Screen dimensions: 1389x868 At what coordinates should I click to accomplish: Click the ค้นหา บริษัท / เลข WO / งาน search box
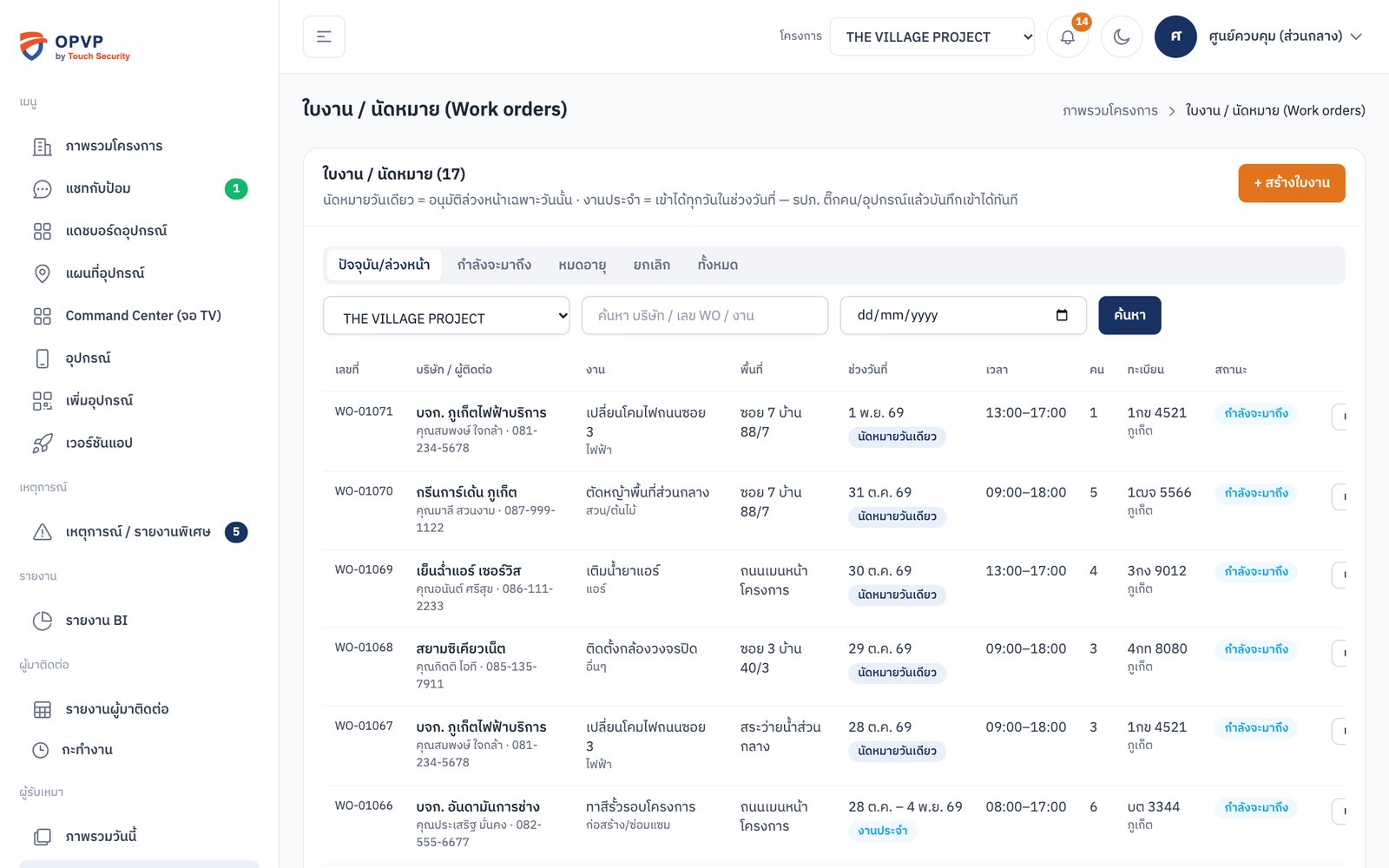tap(705, 315)
